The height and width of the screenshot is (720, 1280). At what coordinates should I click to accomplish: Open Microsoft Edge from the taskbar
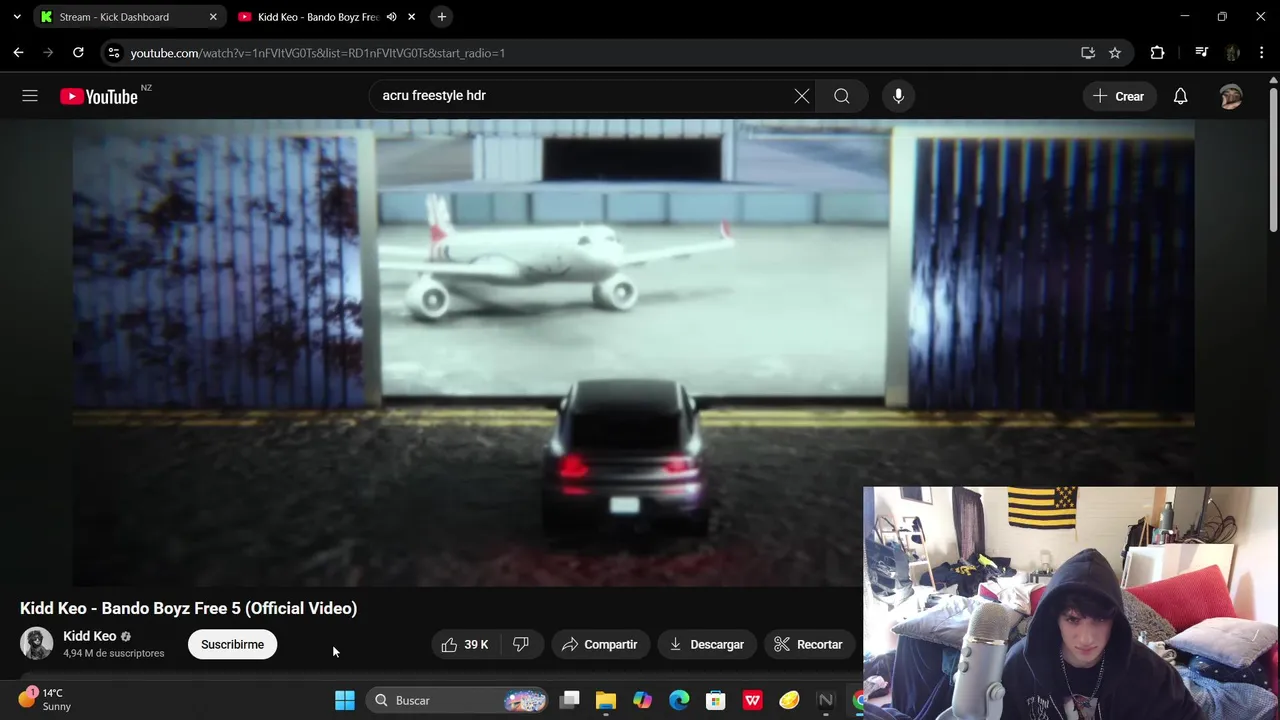point(679,701)
